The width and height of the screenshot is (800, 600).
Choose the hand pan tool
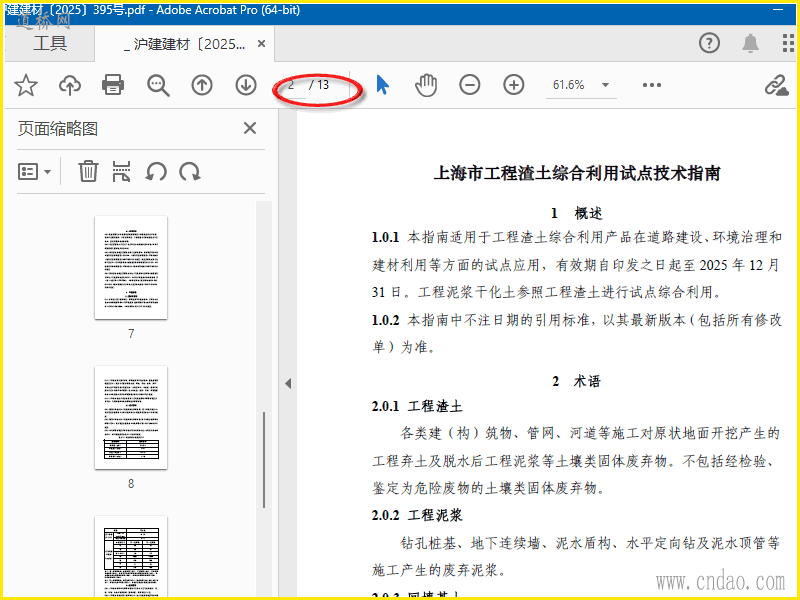pos(426,85)
